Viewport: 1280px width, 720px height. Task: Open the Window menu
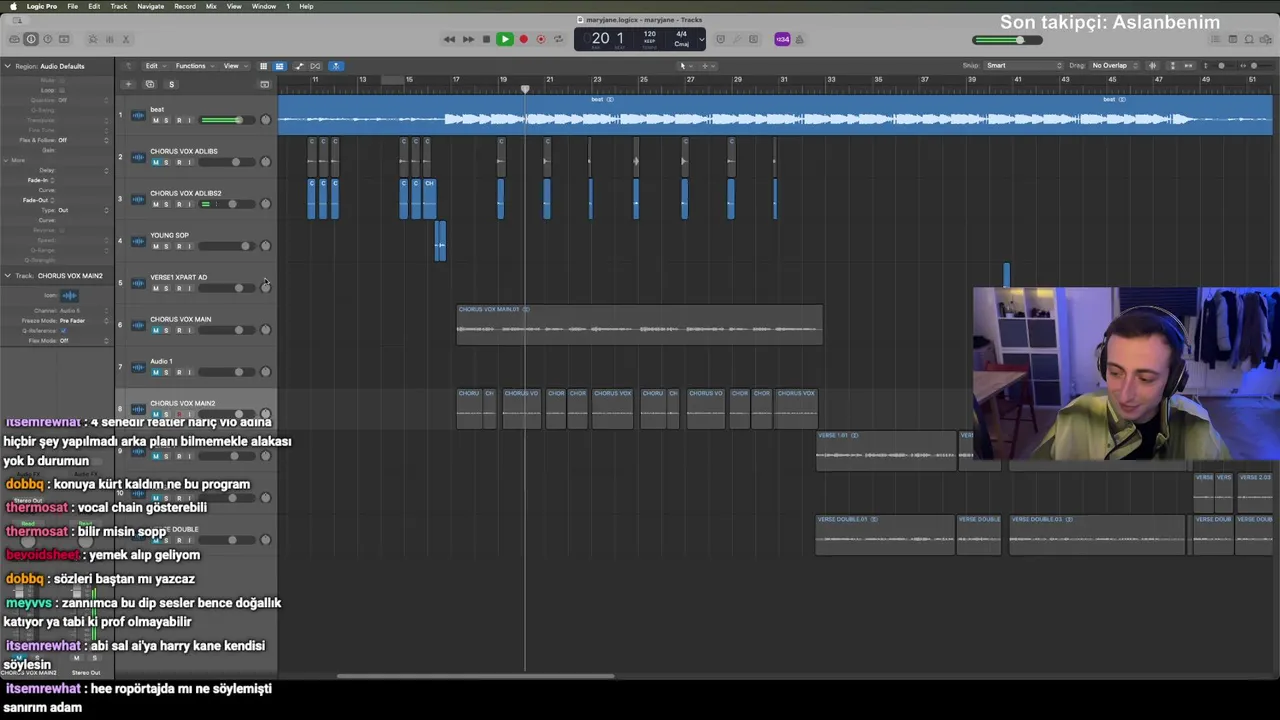pos(264,6)
